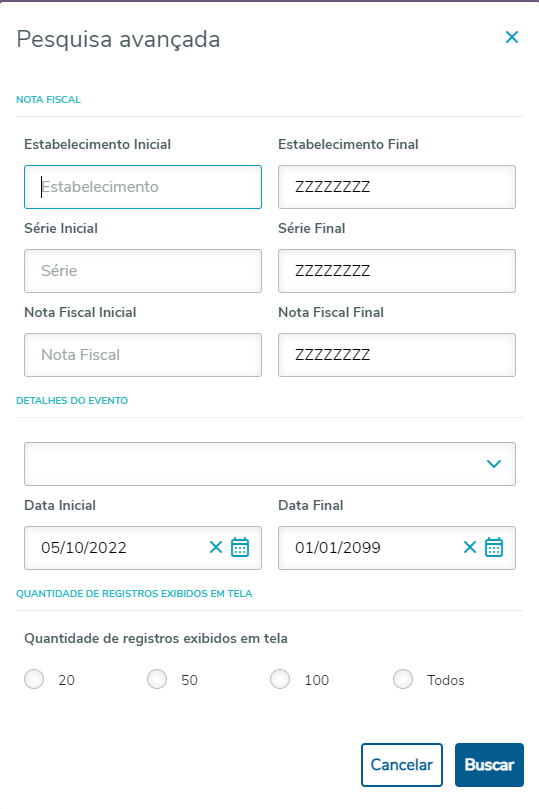The image size is (539, 809).
Task: Select the Todos records radio option
Action: pyautogui.click(x=403, y=679)
